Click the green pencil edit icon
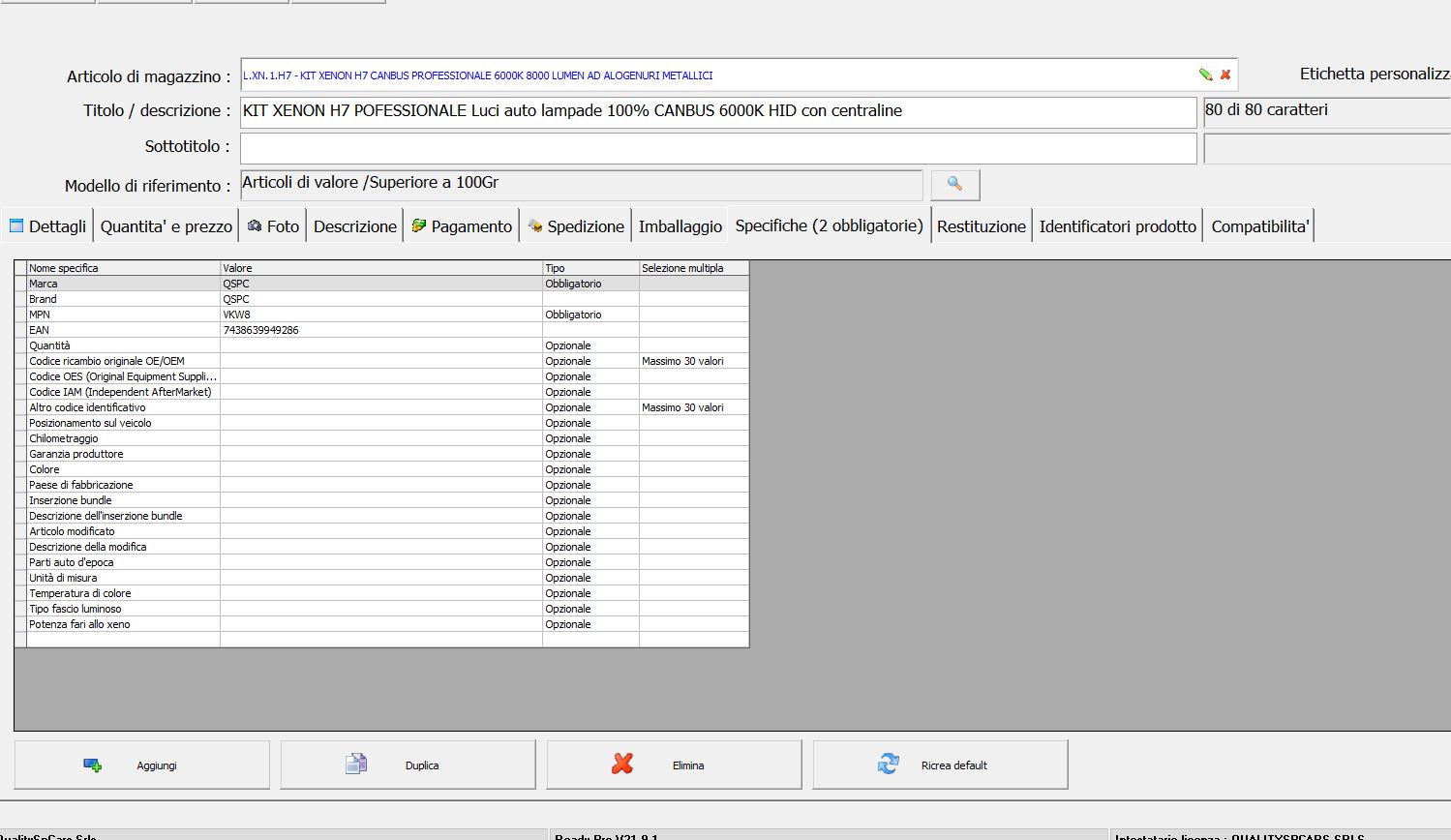 tap(1205, 75)
